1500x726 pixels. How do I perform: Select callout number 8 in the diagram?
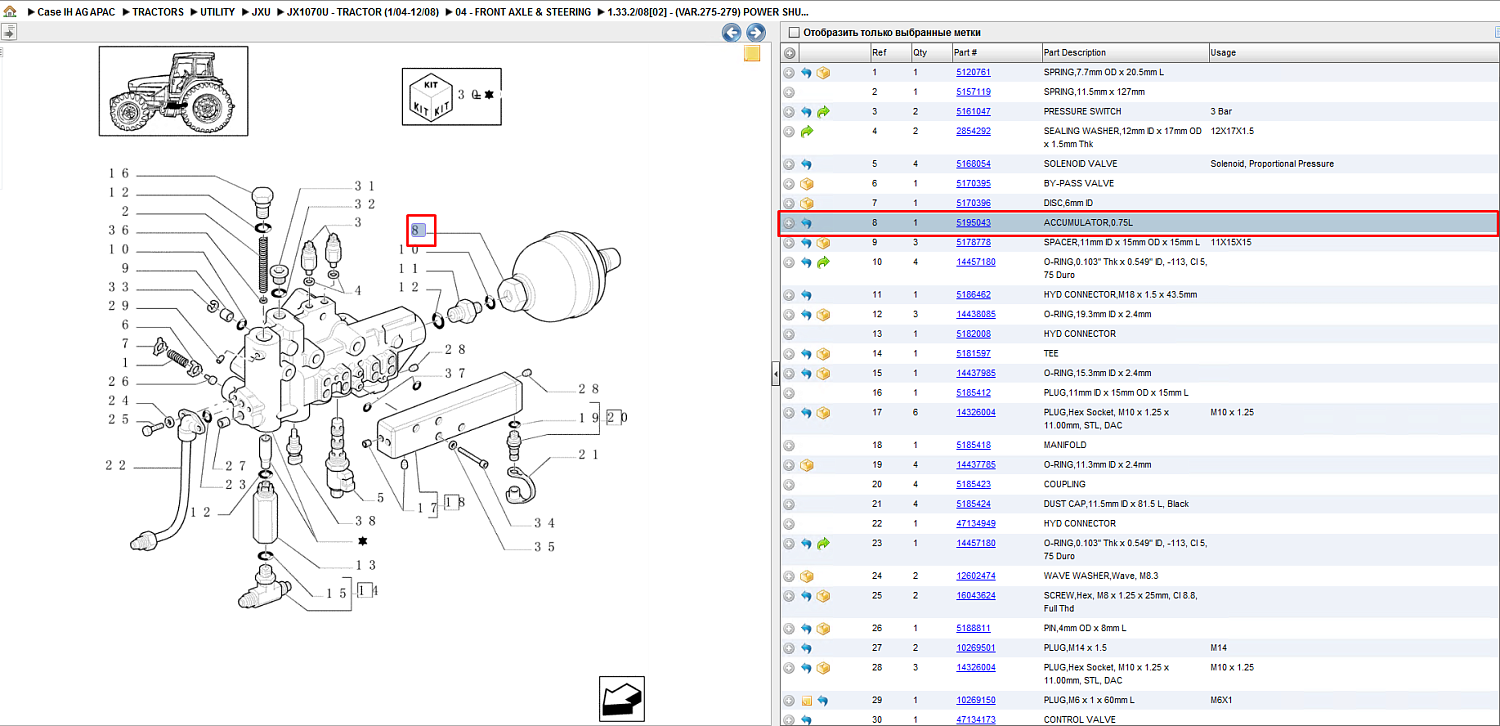(420, 231)
